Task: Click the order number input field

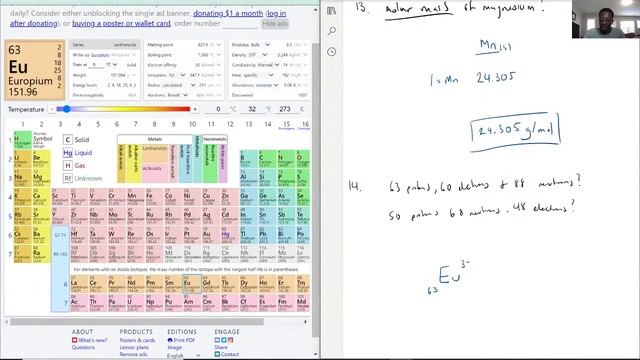Action: tap(240, 24)
